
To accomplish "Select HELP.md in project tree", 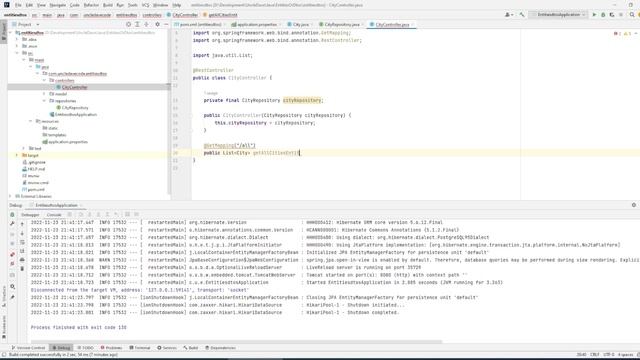I will (x=36, y=169).
